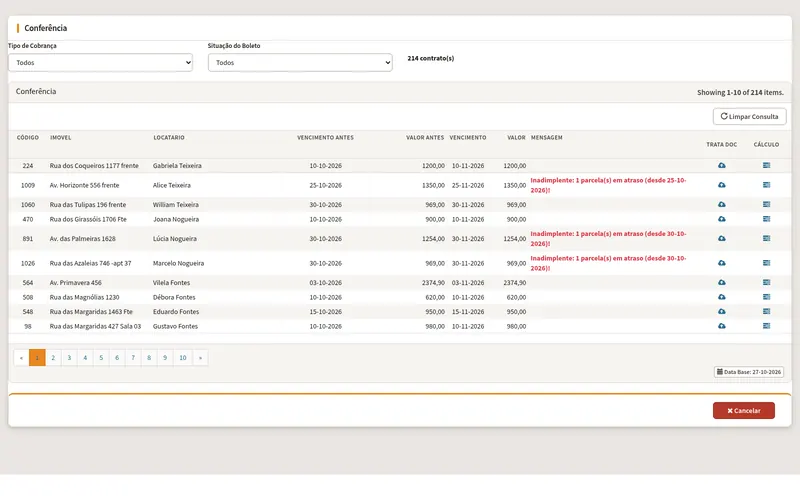Image resolution: width=800 pixels, height=500 pixels.
Task: Open calculation icon for Marcelo Nogueira
Action: click(766, 263)
